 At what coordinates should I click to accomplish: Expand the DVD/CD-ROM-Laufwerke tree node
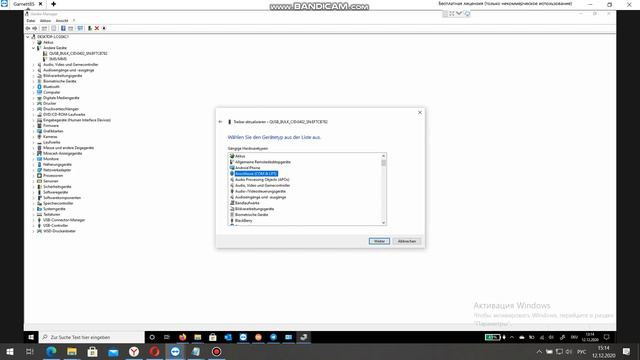tap(33, 114)
